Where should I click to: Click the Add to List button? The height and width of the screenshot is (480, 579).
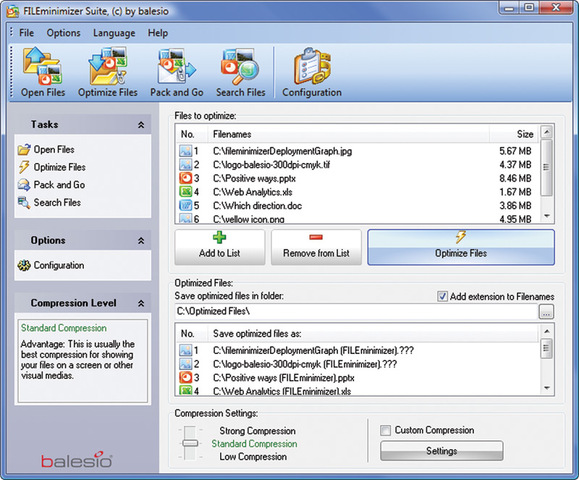click(220, 247)
